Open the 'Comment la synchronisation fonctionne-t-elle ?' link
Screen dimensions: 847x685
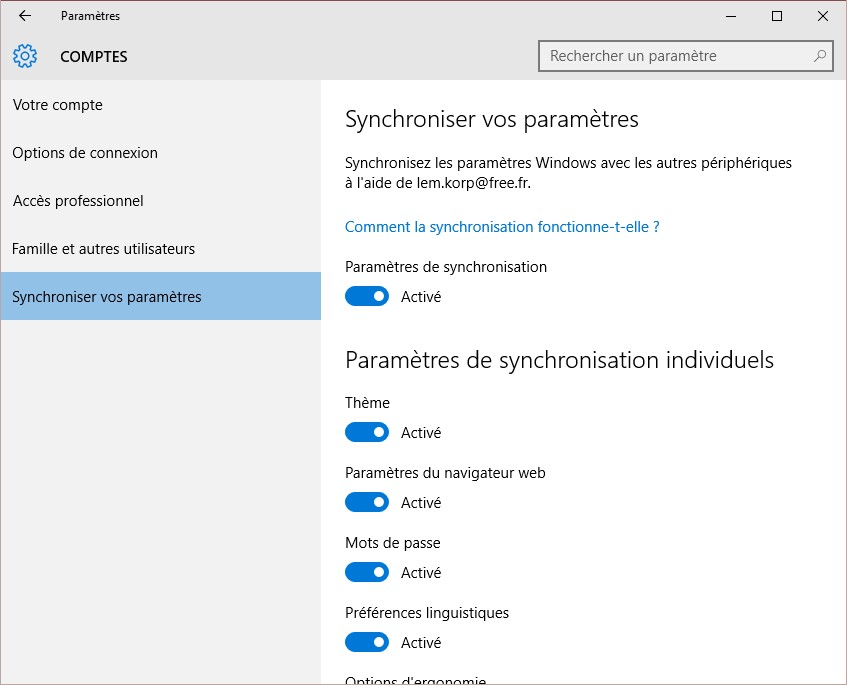pyautogui.click(x=502, y=227)
